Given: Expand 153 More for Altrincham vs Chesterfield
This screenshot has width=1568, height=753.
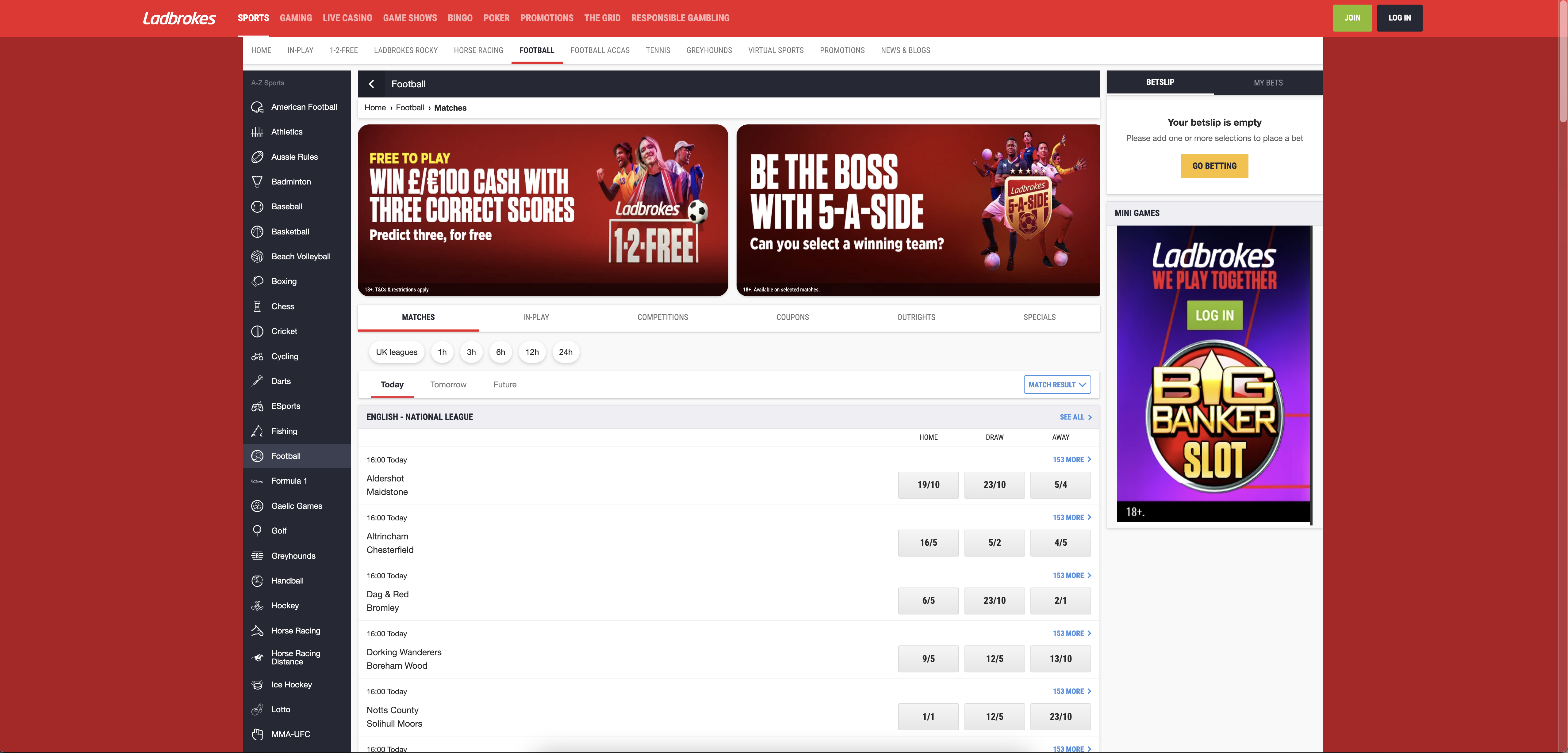Looking at the screenshot, I should click(x=1072, y=518).
